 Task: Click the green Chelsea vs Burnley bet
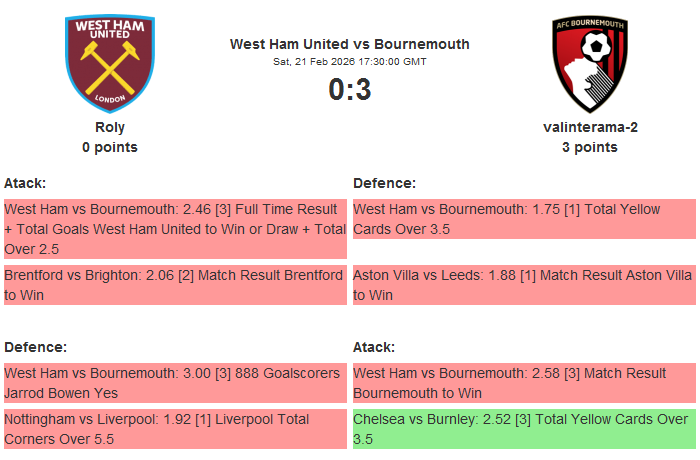pos(524,429)
